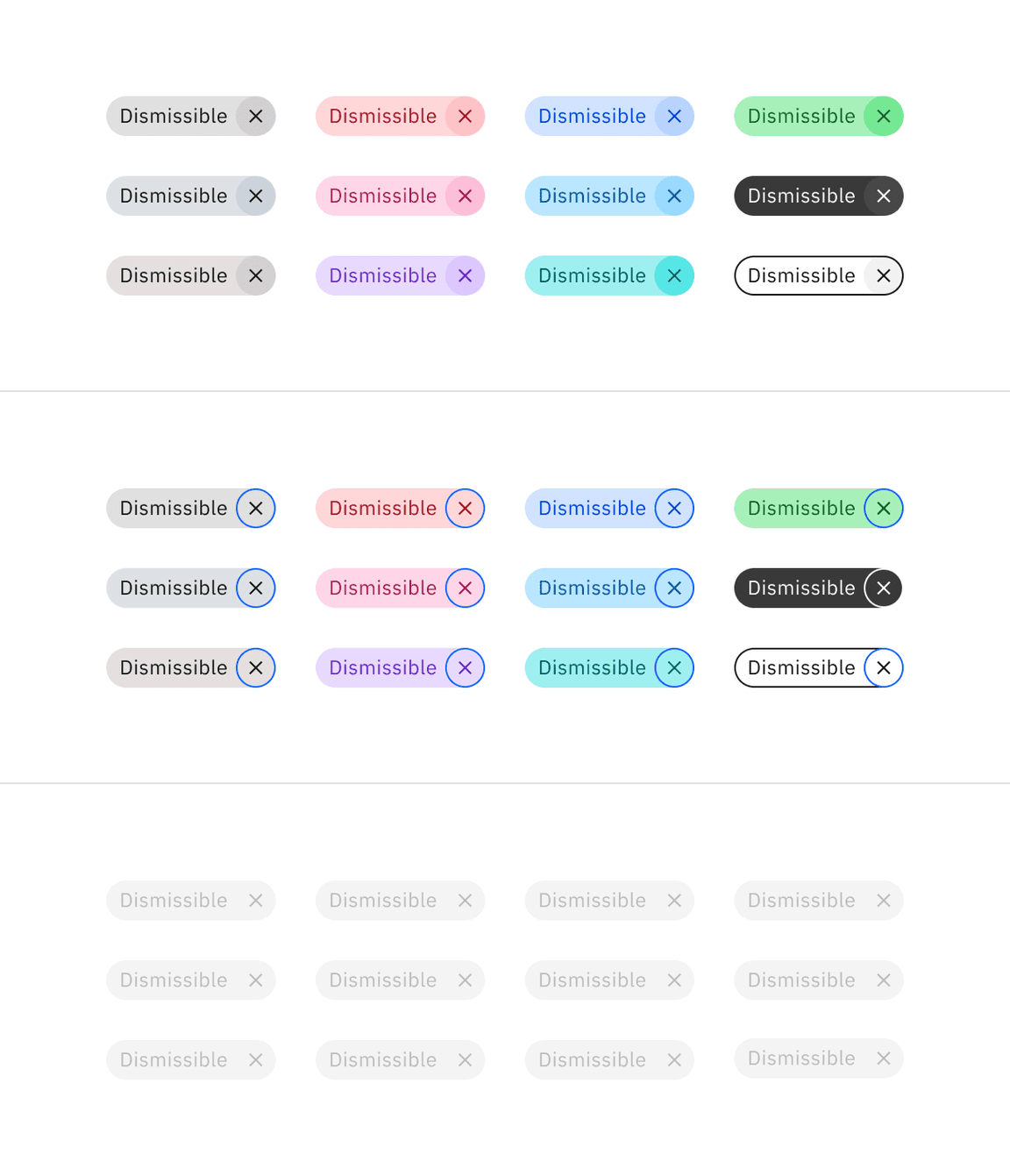
Task: Click the focused X on the green chip
Action: (883, 508)
